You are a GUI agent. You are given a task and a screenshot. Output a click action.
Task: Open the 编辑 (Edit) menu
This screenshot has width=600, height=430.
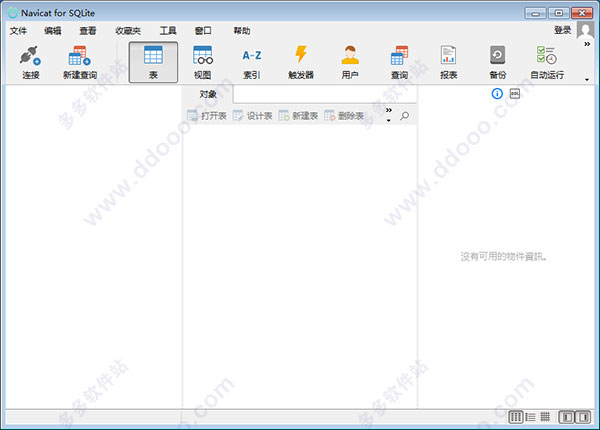[x=52, y=31]
